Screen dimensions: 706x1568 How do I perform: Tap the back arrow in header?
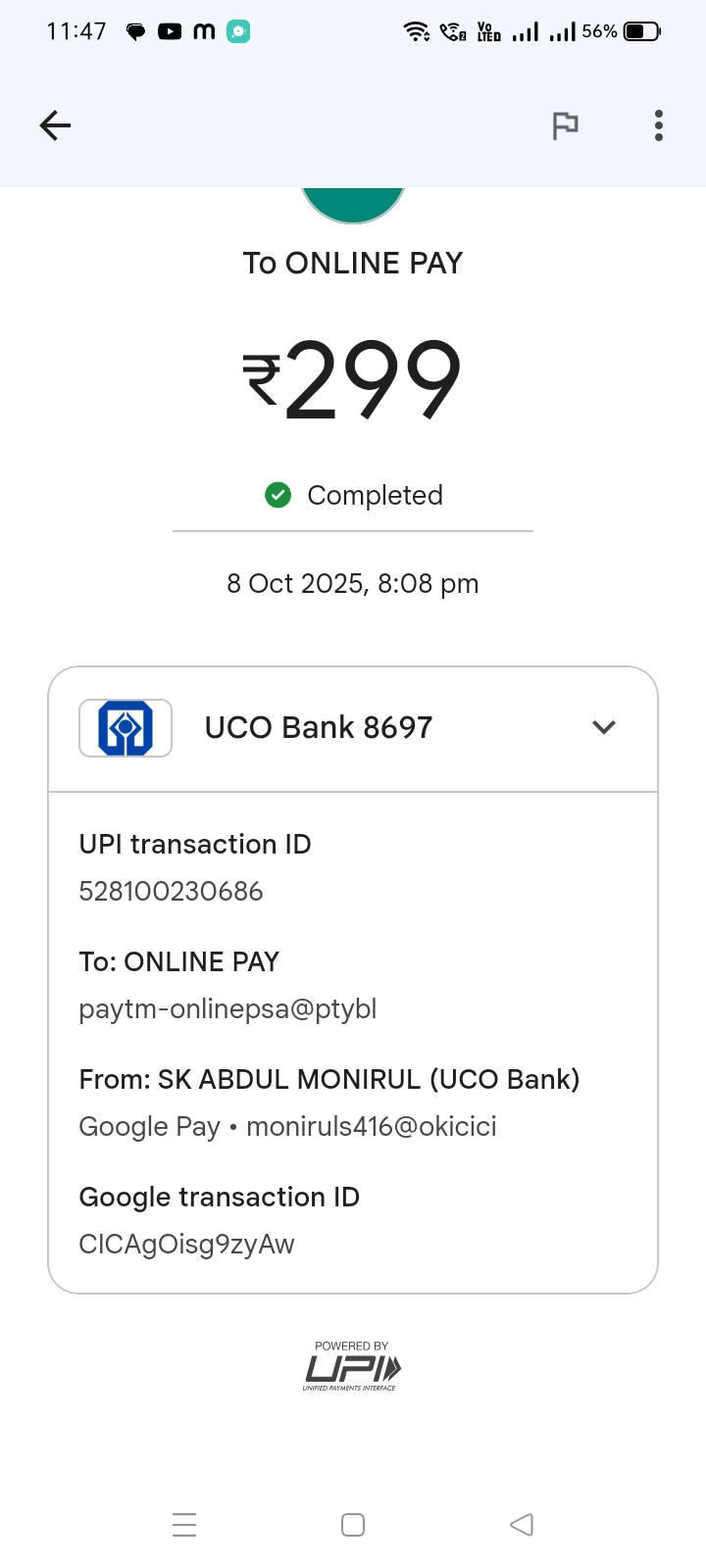pos(55,125)
